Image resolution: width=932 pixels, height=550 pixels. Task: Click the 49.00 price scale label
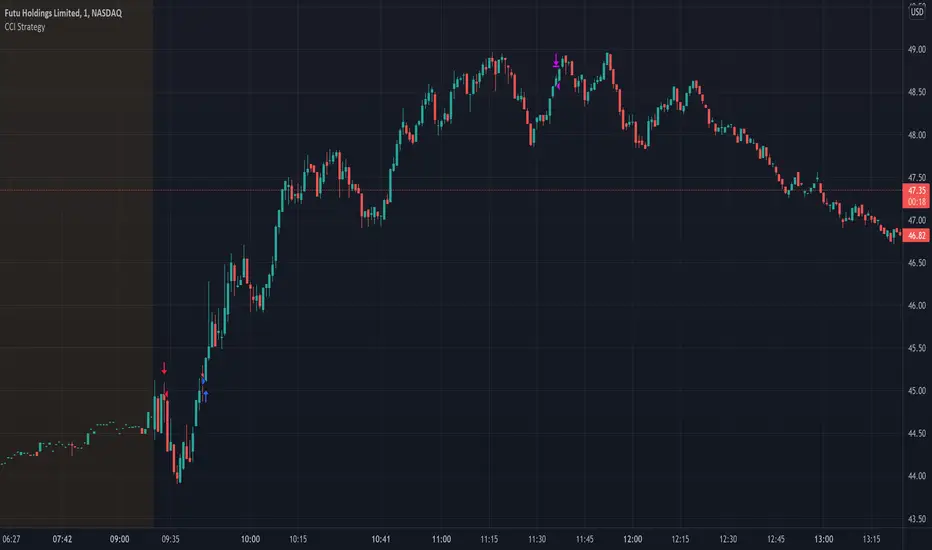[x=915, y=49]
